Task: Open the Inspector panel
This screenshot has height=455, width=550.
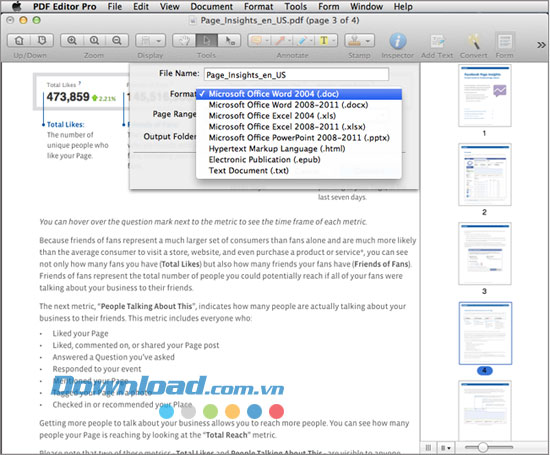Action: pyautogui.click(x=398, y=41)
